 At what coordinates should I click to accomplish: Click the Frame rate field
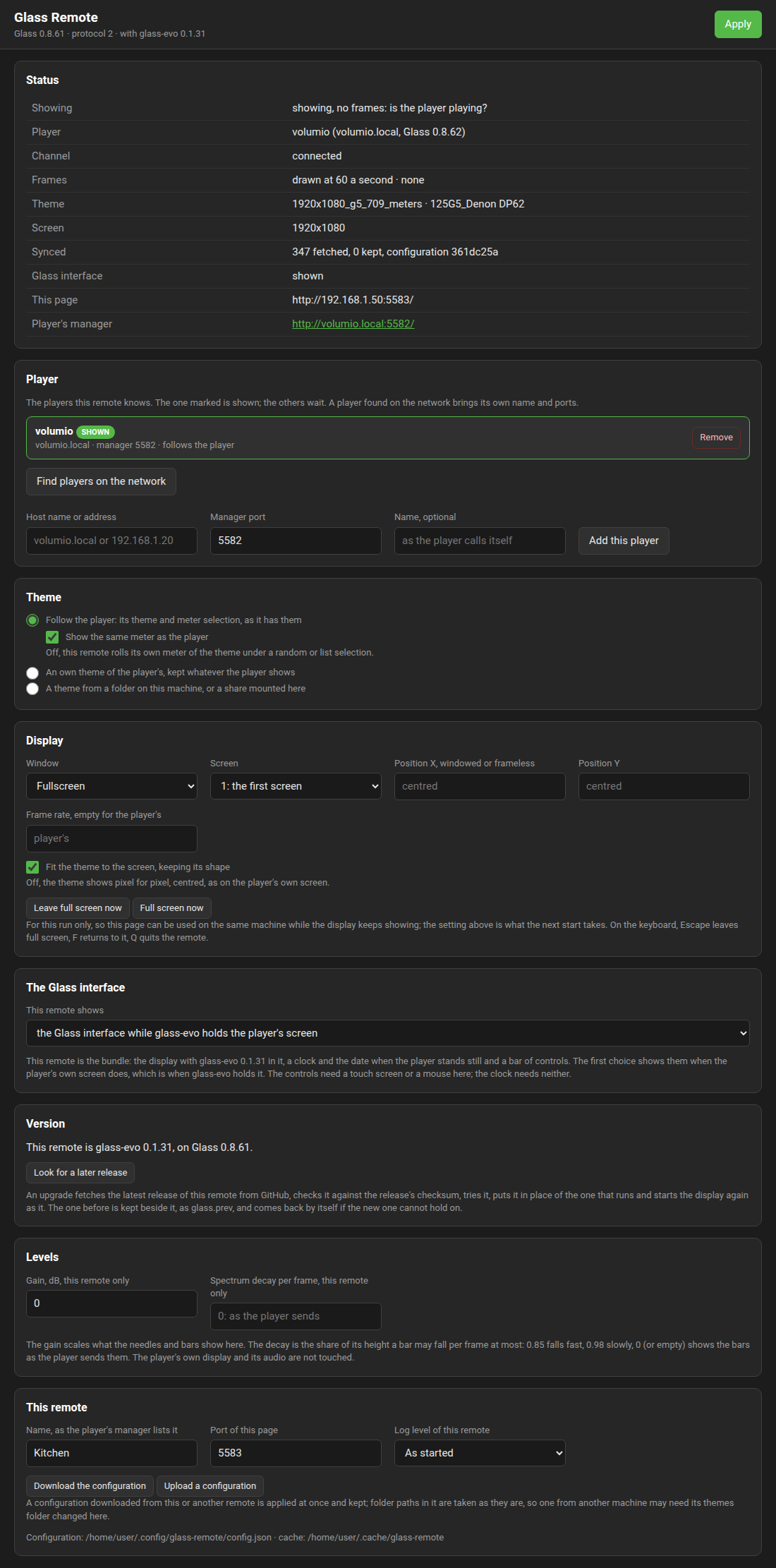pos(111,838)
